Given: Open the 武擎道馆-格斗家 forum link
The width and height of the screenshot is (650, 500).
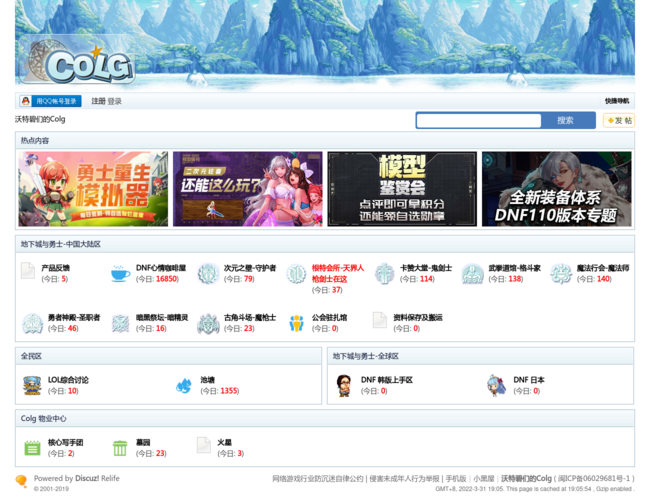Looking at the screenshot, I should [514, 268].
